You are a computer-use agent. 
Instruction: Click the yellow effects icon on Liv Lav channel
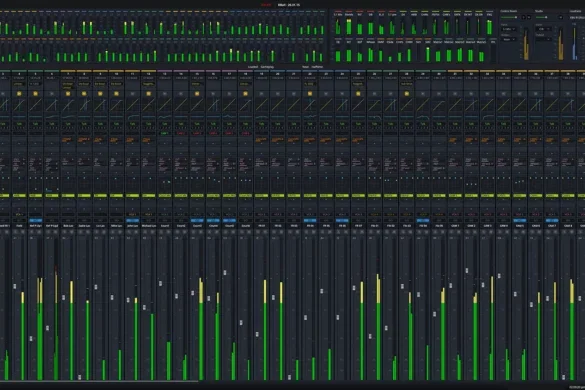(x=100, y=94)
